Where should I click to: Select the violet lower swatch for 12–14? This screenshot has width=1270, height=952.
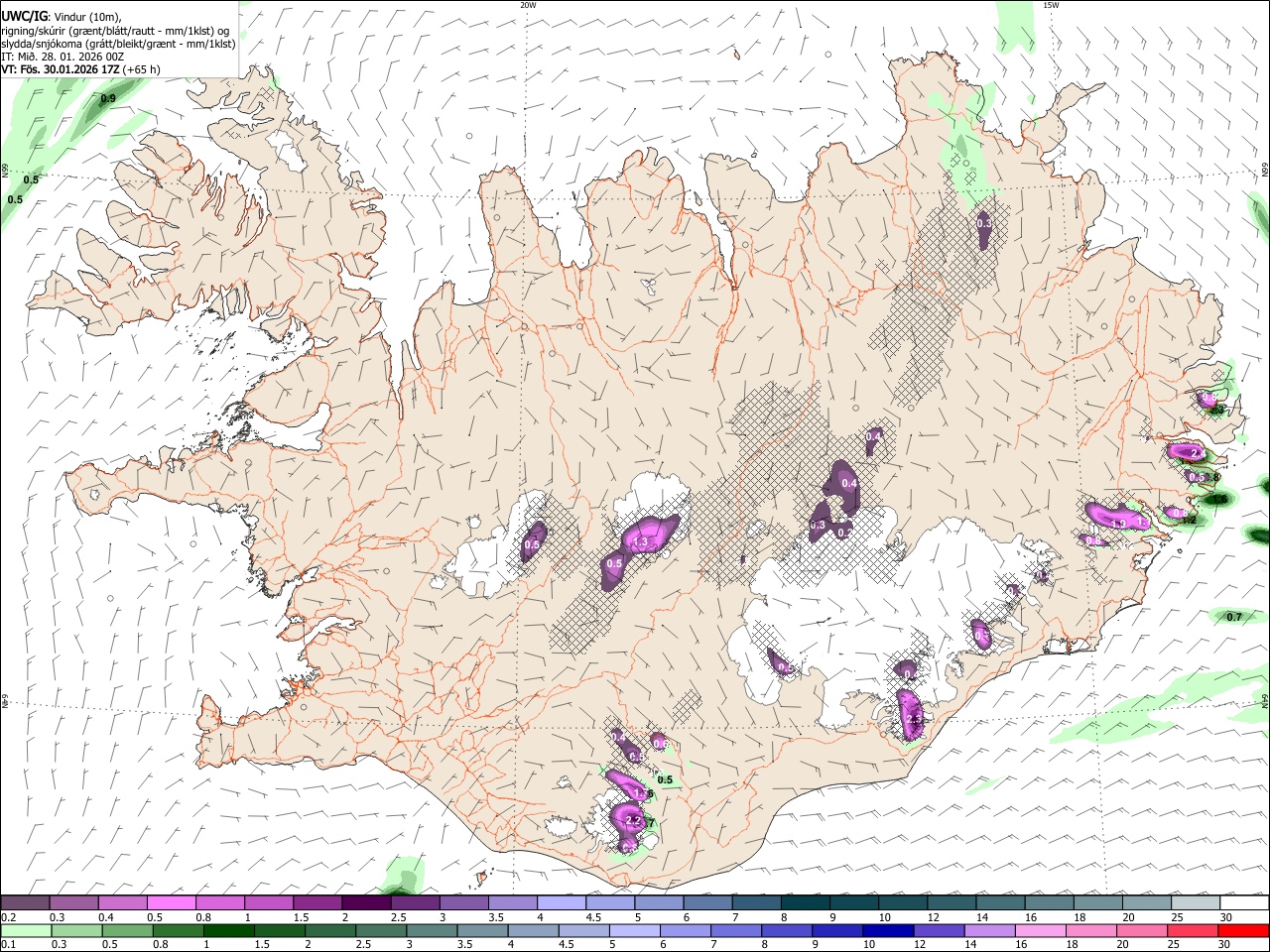click(x=938, y=930)
